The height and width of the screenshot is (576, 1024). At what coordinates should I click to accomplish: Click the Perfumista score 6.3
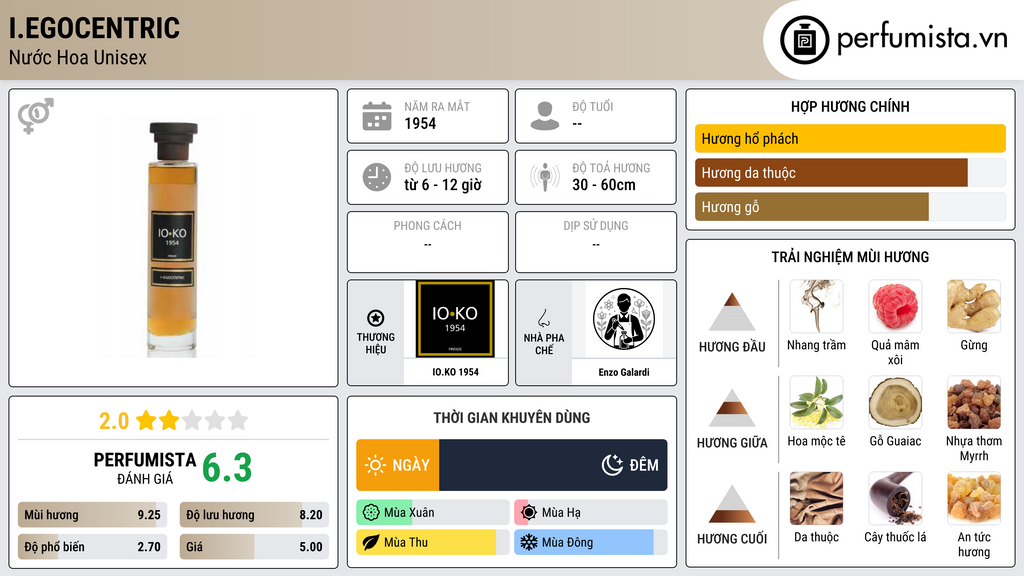point(227,468)
